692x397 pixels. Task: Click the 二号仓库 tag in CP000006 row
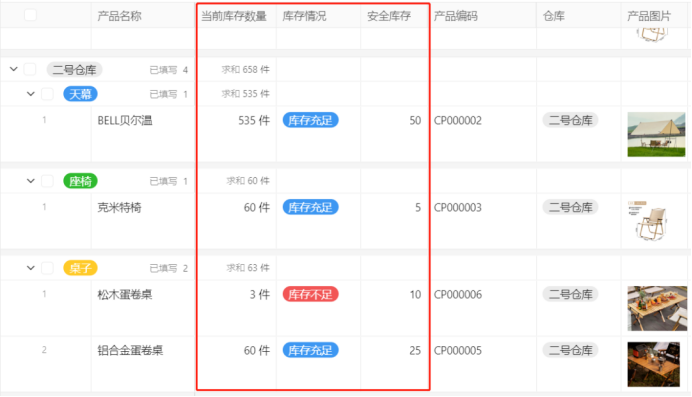click(571, 294)
